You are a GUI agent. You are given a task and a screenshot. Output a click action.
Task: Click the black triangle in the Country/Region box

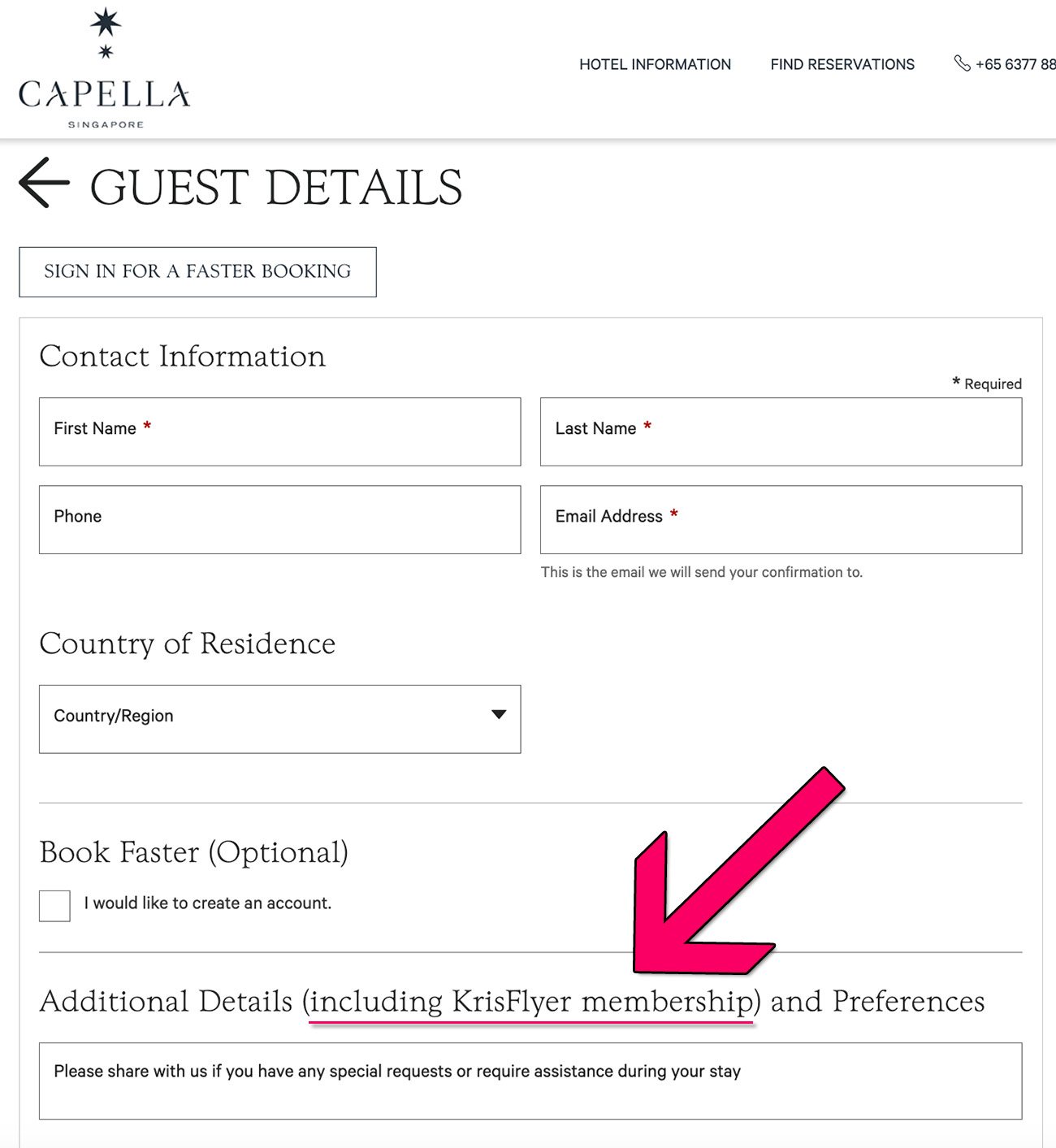pyautogui.click(x=499, y=714)
